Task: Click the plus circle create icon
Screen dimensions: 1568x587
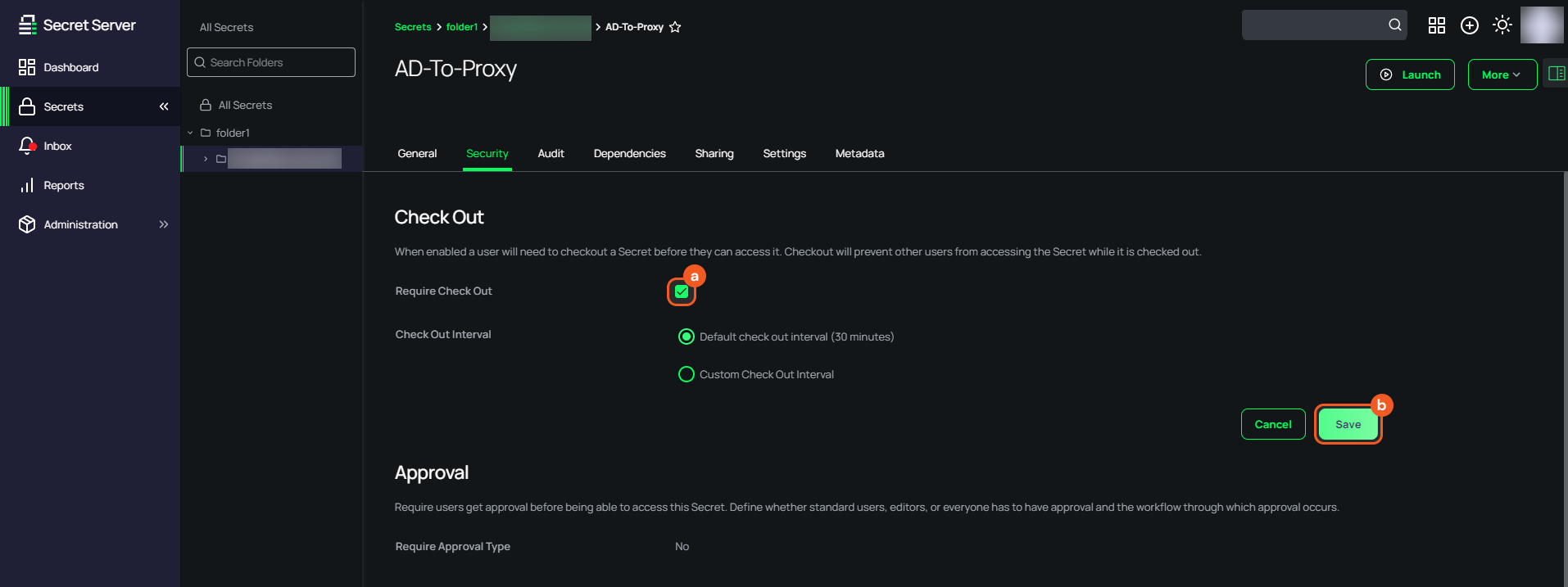Action: tap(1470, 25)
